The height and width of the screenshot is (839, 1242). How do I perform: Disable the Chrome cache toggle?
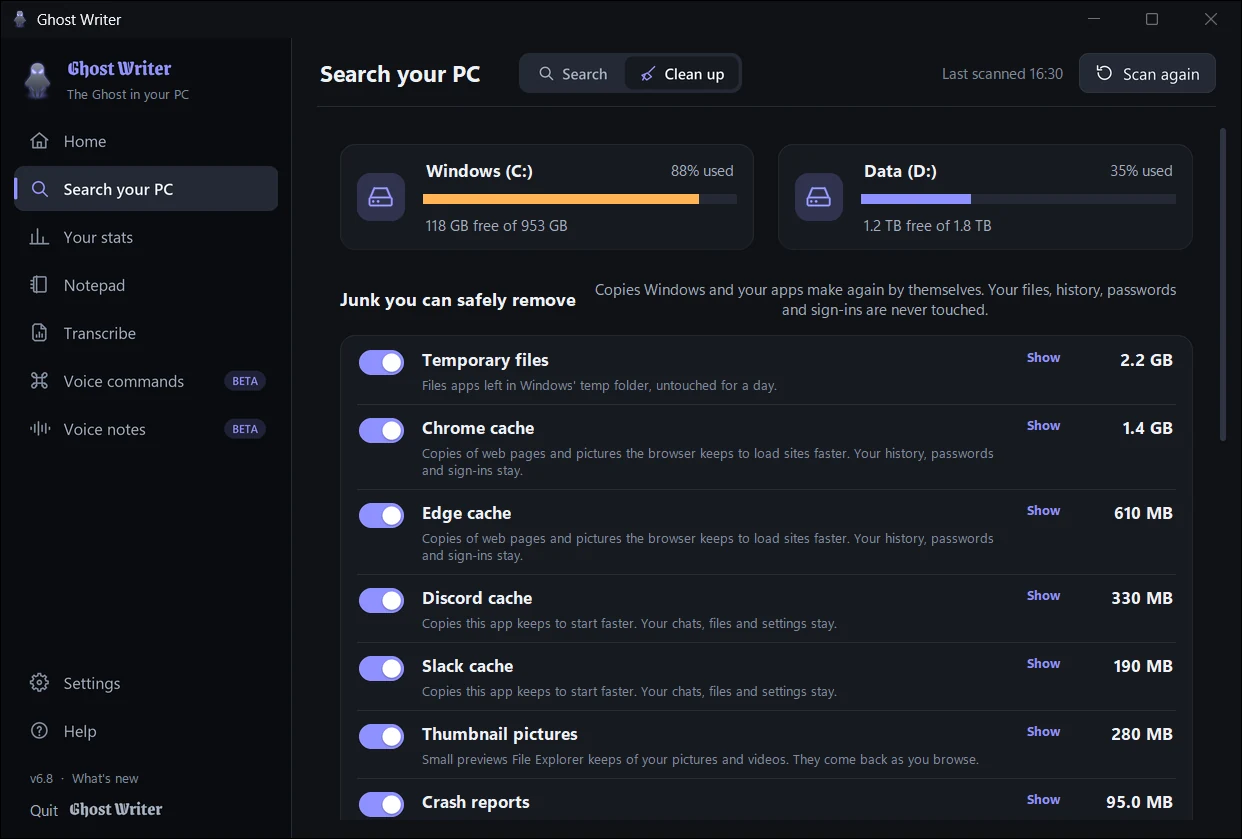381,430
